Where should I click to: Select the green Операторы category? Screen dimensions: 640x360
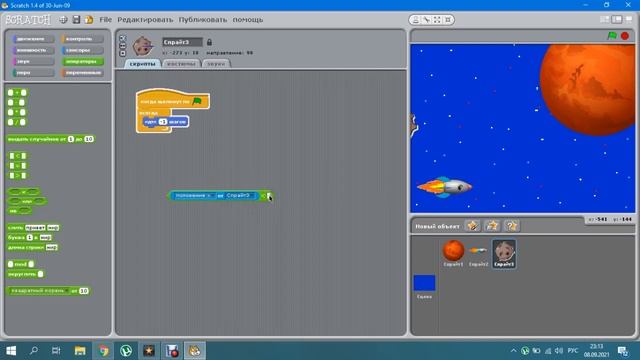tap(82, 61)
